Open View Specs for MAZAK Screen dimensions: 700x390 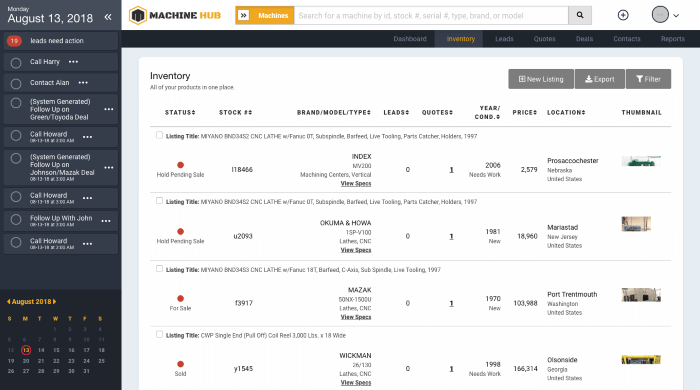click(356, 317)
